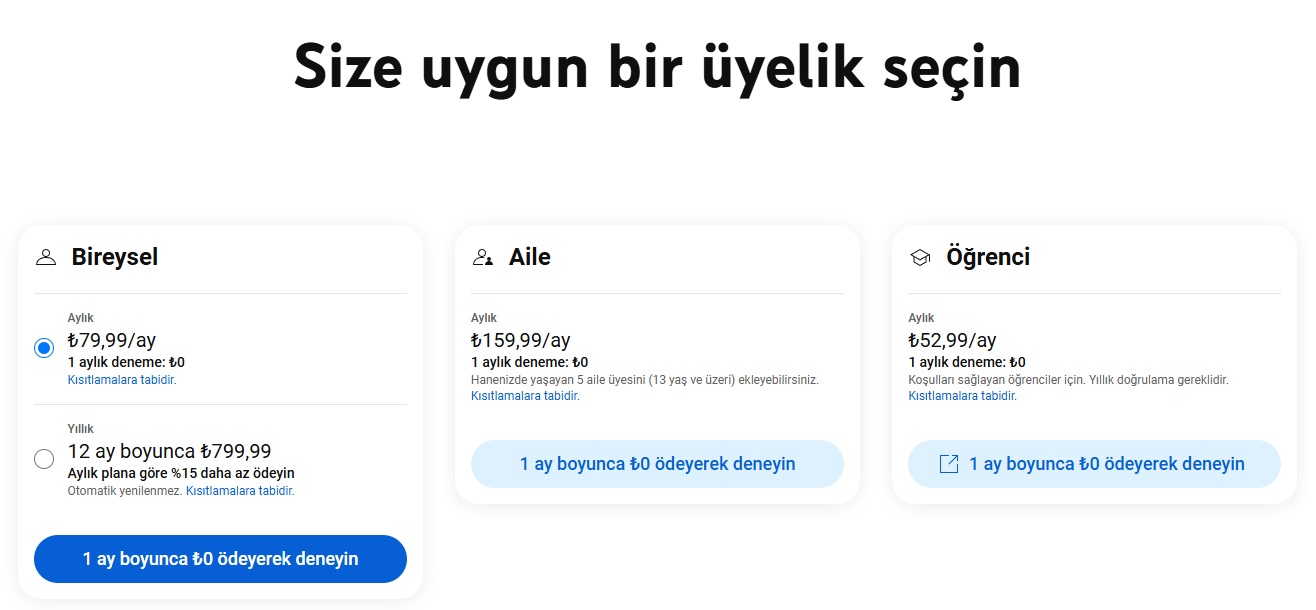Open Kısıtlamalara tabidir link next to Otomatik yenilenmez
The image size is (1316, 610).
point(240,491)
